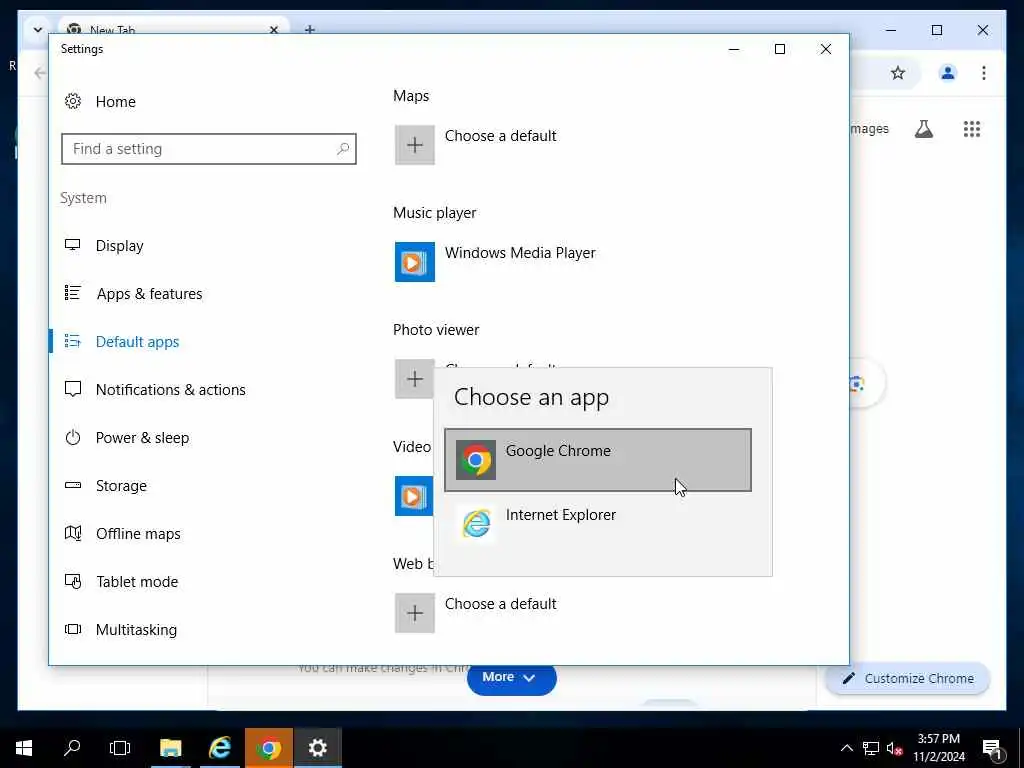Screen dimensions: 1024x768
Task: Click the search magnifier in Find a setting
Action: 343,149
